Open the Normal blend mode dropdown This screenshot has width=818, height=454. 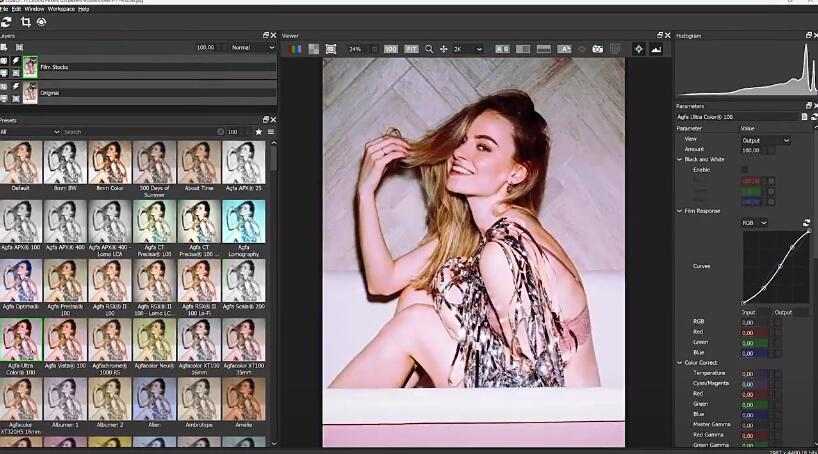pyautogui.click(x=252, y=47)
